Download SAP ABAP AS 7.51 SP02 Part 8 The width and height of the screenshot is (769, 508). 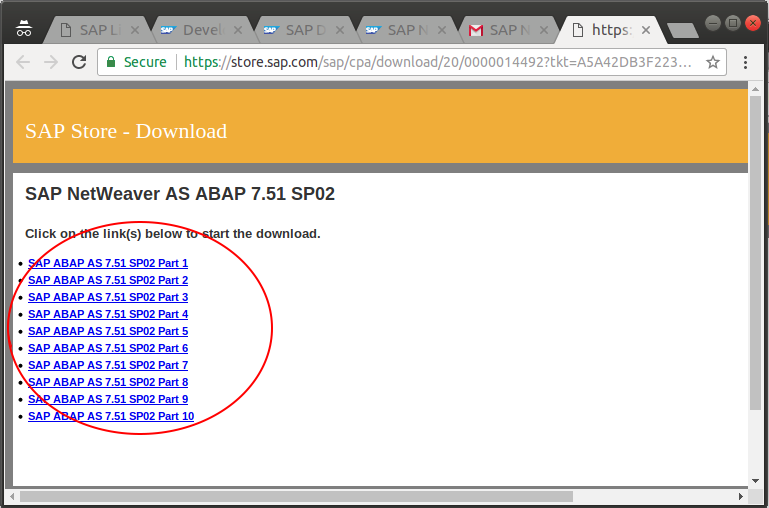[108, 382]
